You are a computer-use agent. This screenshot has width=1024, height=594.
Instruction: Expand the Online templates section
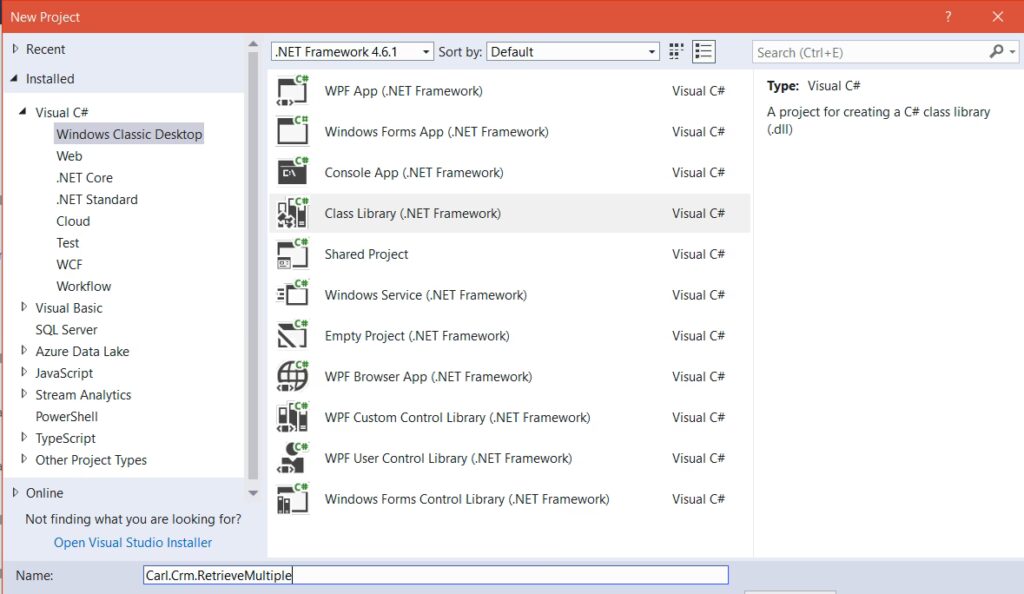(15, 493)
